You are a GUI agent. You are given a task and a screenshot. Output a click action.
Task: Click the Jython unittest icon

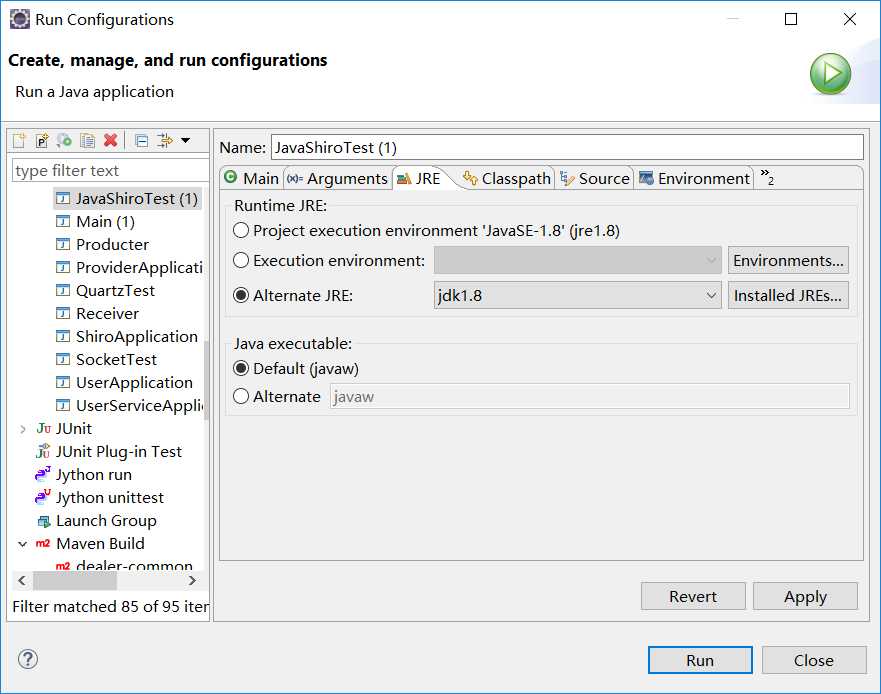pos(43,497)
